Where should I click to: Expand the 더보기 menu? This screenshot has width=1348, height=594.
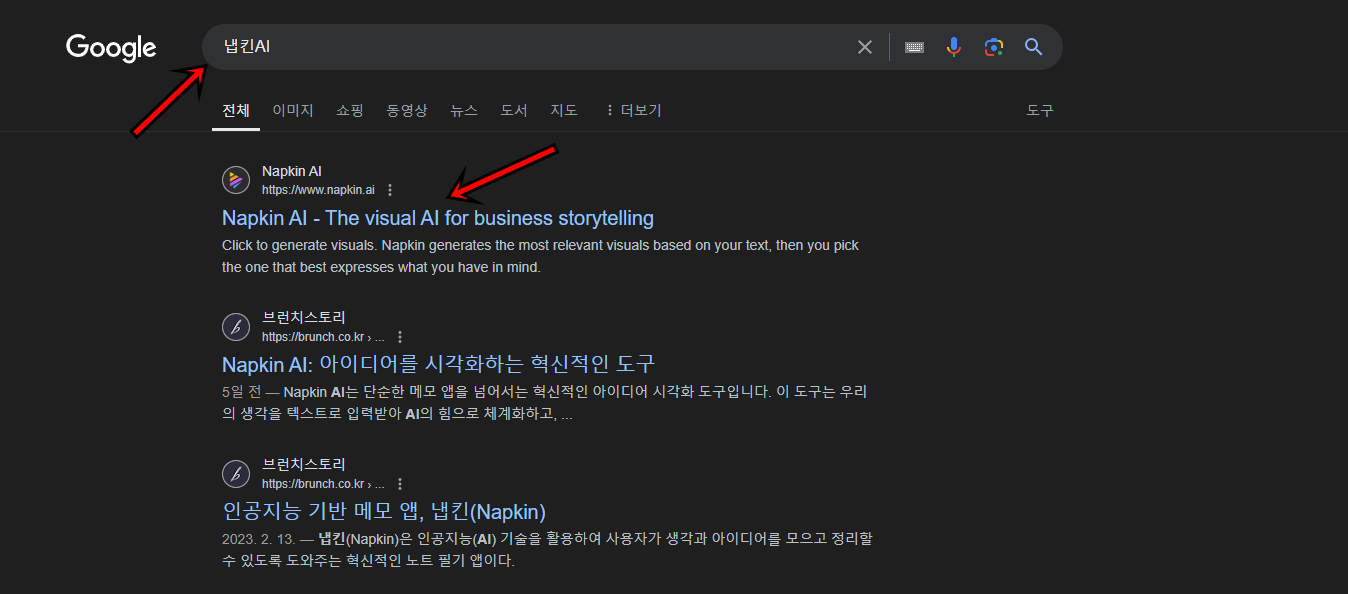(x=633, y=110)
